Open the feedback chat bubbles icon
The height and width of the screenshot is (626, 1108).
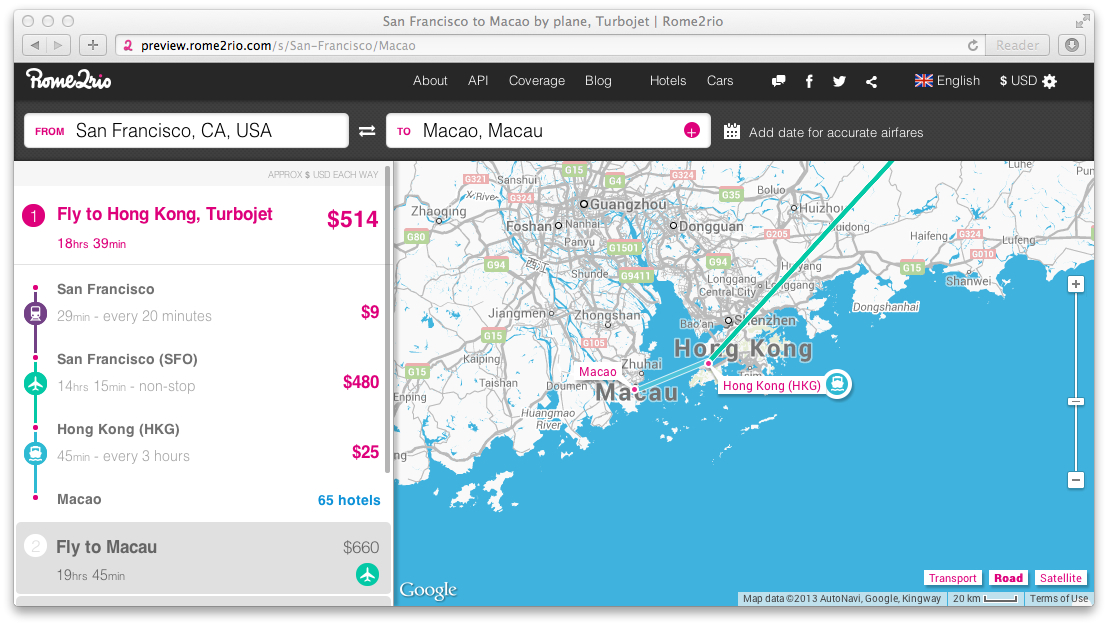(x=779, y=81)
